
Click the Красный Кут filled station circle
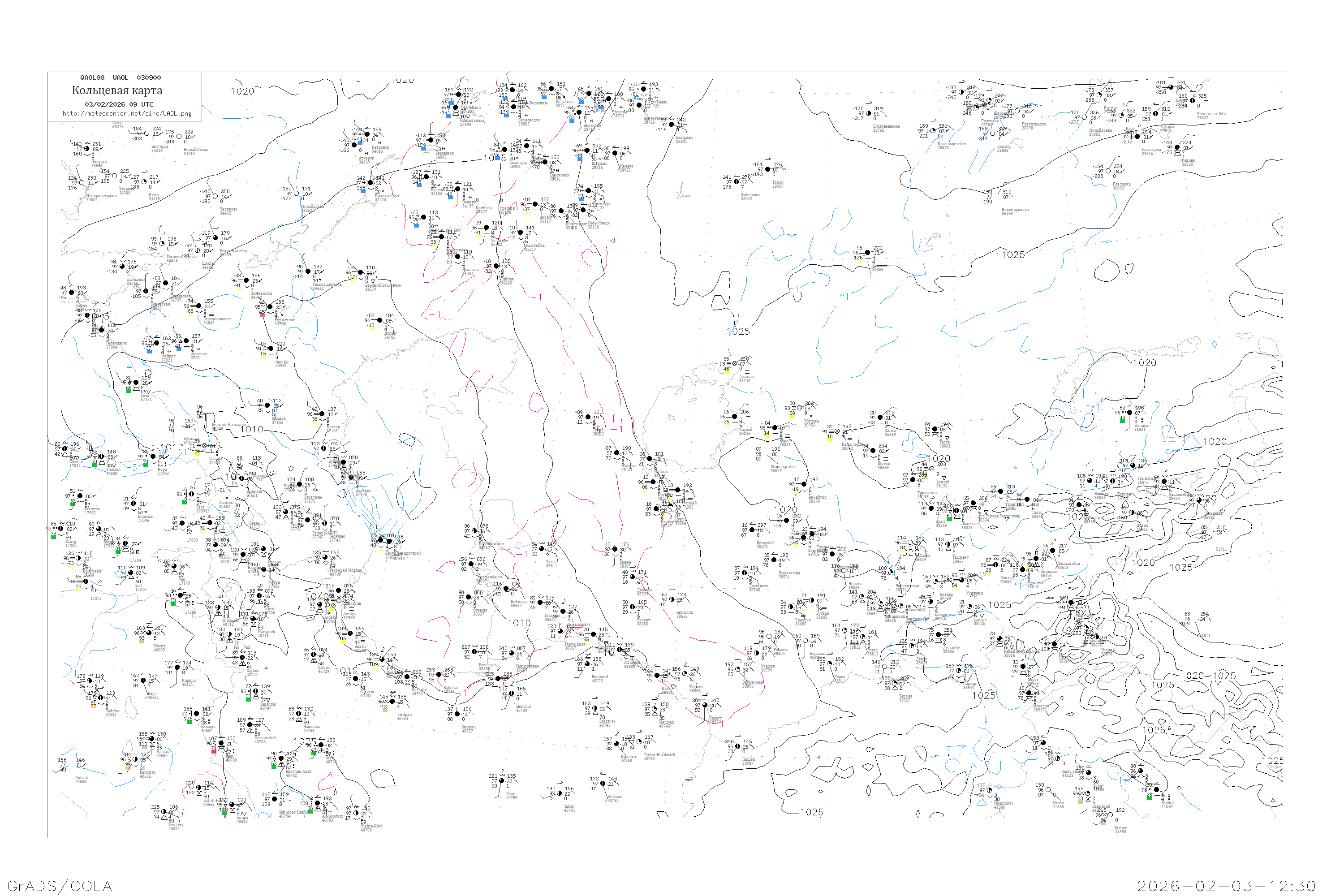tap(370, 183)
